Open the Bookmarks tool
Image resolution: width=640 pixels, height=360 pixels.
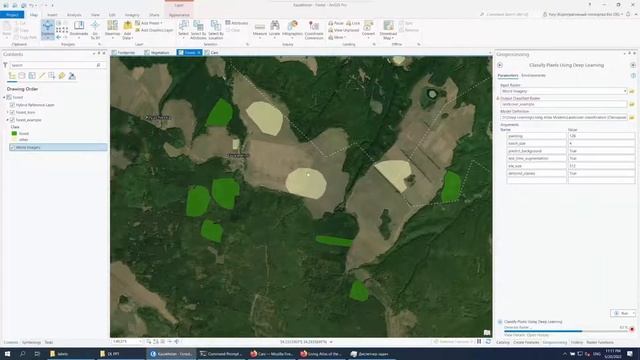point(79,29)
